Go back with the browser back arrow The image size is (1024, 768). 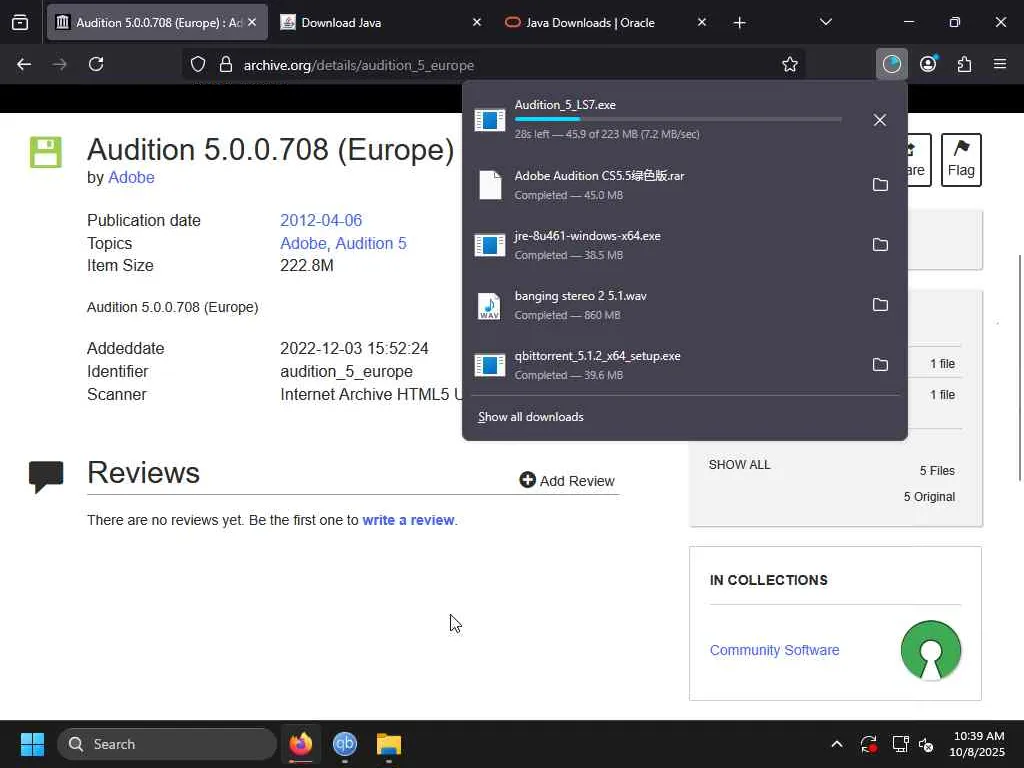pos(24,64)
